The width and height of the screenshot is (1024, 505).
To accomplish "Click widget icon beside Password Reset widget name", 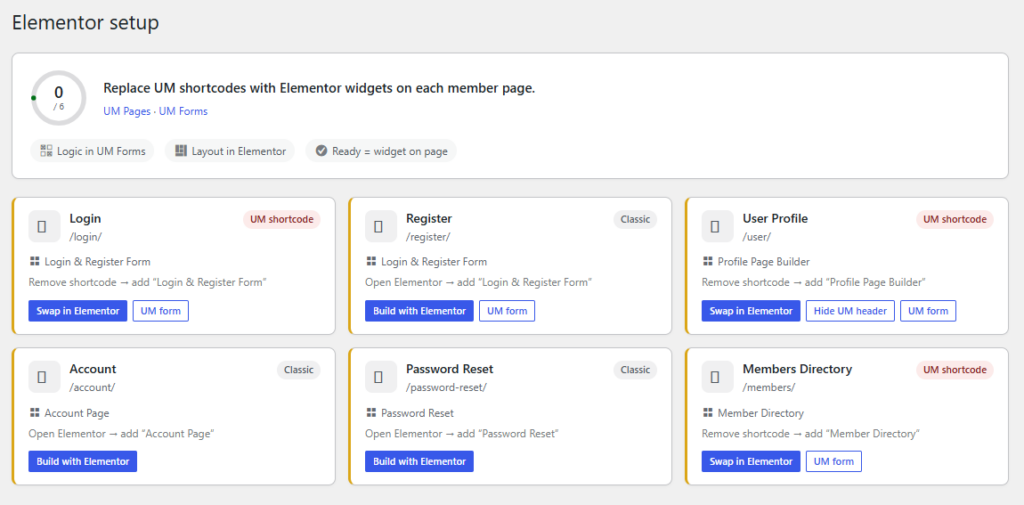I will pos(371,413).
